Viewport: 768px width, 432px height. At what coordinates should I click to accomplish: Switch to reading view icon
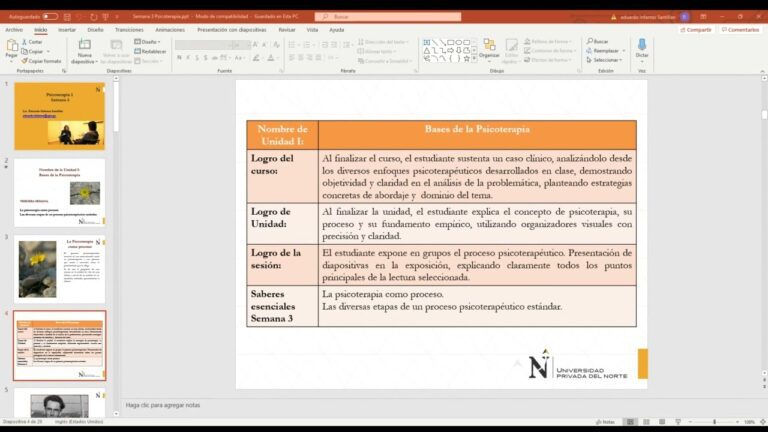click(662, 422)
